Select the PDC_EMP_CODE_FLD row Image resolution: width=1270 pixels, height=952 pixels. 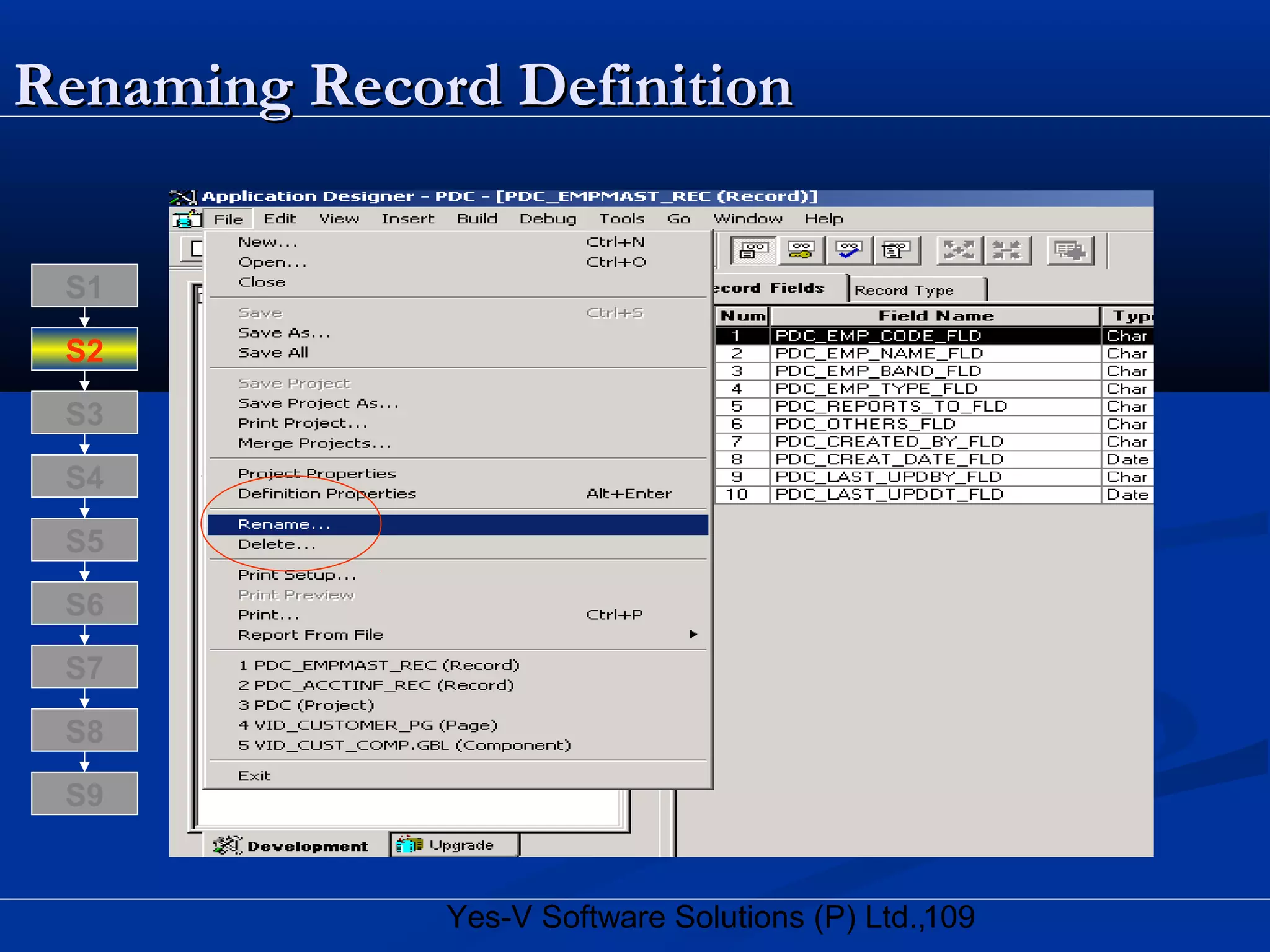coord(934,336)
